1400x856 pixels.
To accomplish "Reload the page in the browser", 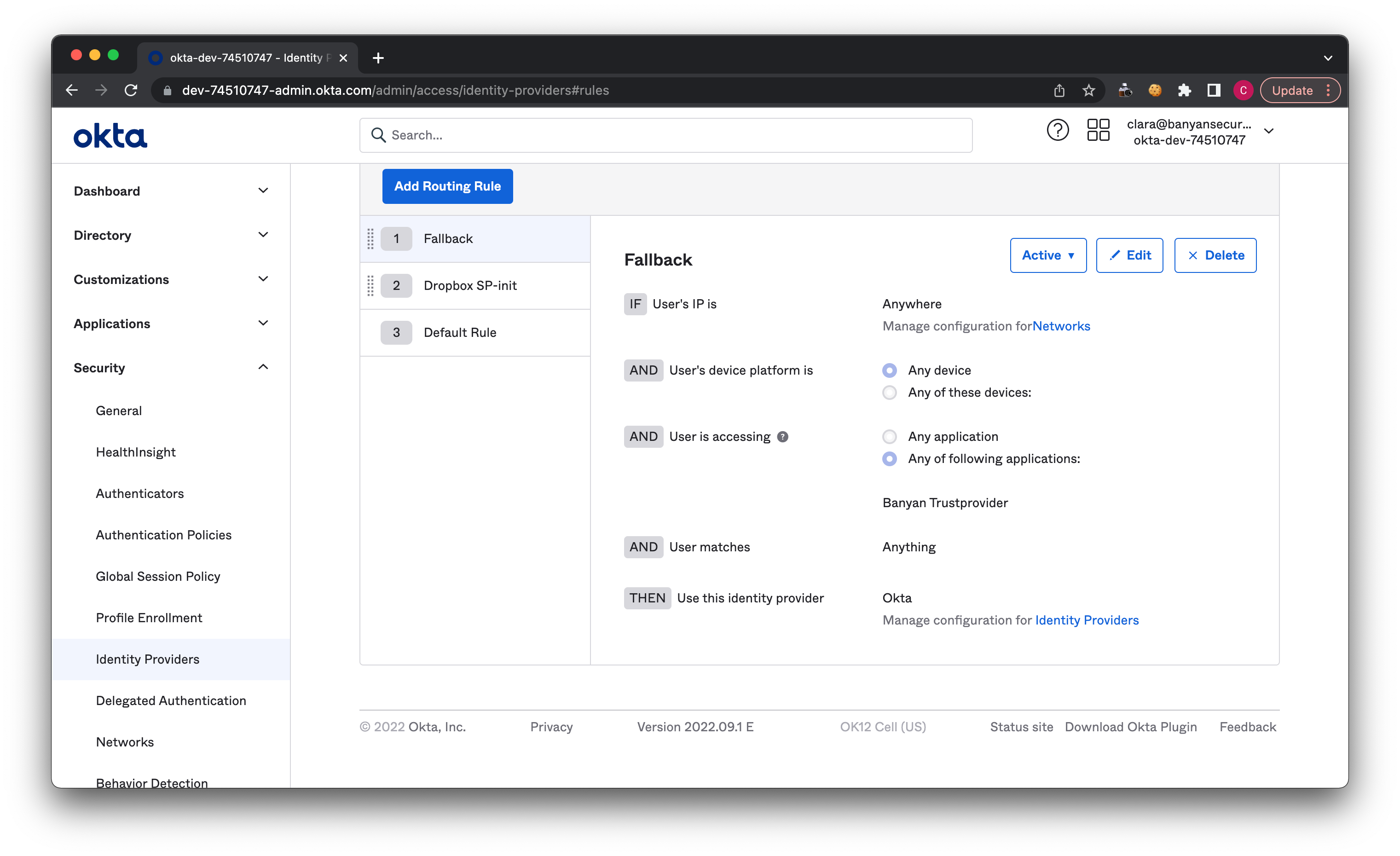I will click(x=131, y=90).
